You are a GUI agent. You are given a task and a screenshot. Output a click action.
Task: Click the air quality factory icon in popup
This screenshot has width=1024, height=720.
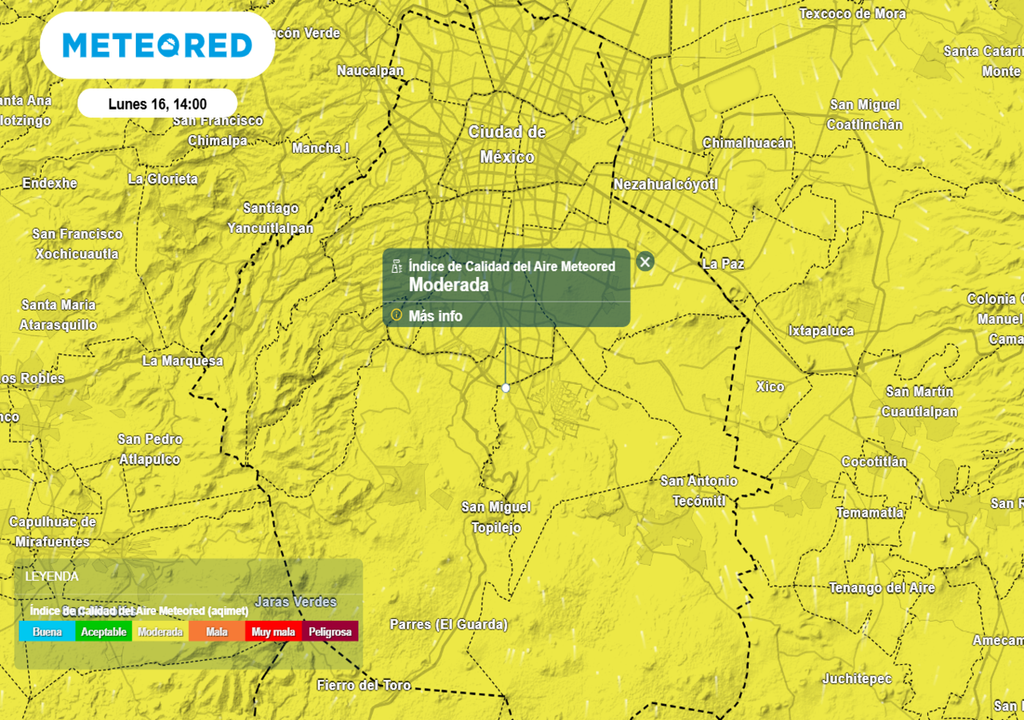tap(396, 266)
